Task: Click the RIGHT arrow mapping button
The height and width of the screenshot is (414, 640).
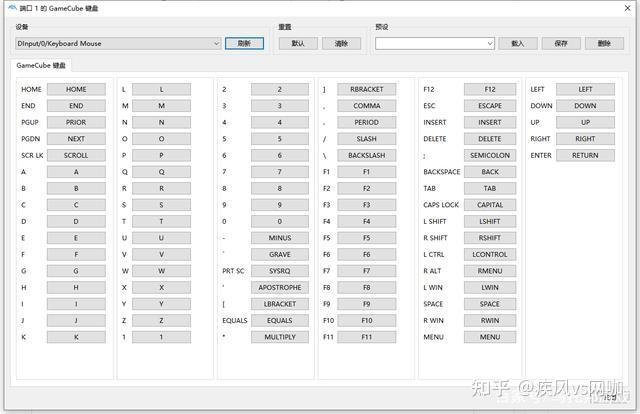Action: [x=585, y=139]
